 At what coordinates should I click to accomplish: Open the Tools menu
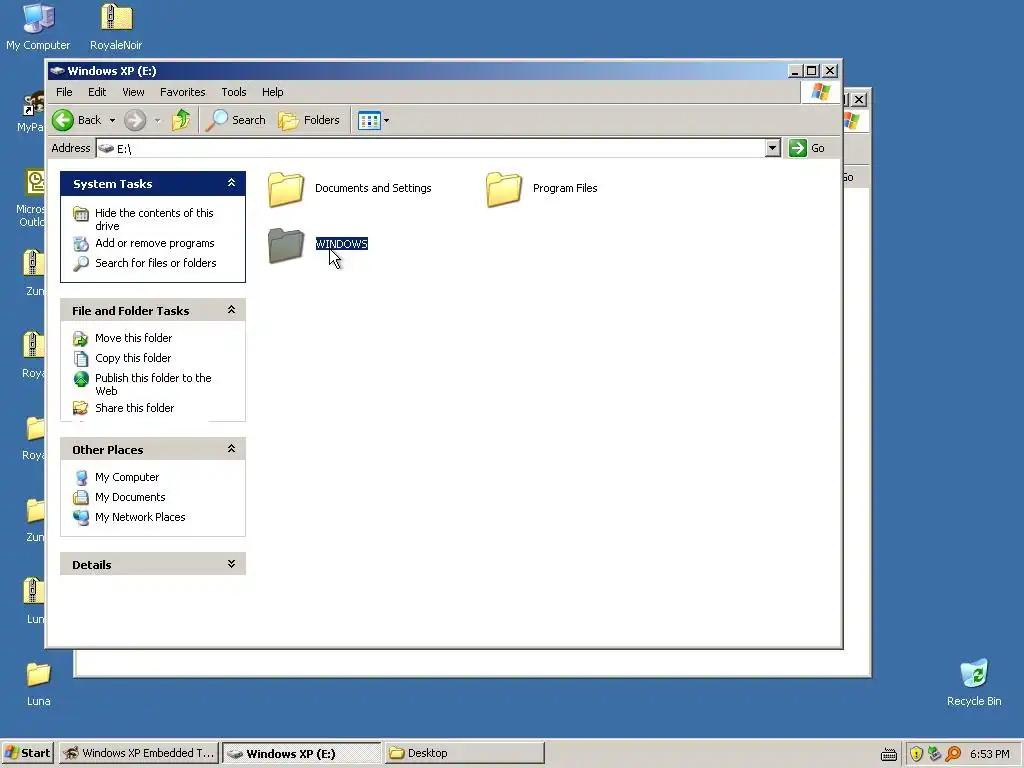(234, 92)
